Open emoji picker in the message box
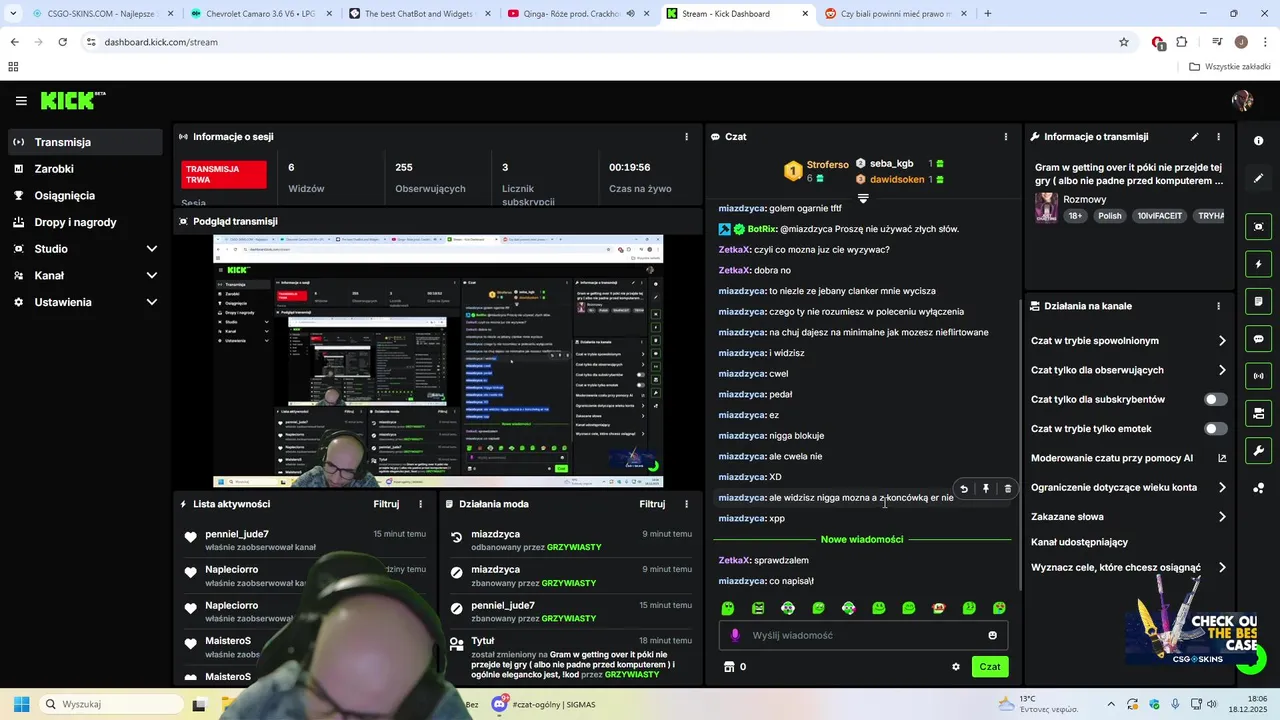 [x=992, y=635]
